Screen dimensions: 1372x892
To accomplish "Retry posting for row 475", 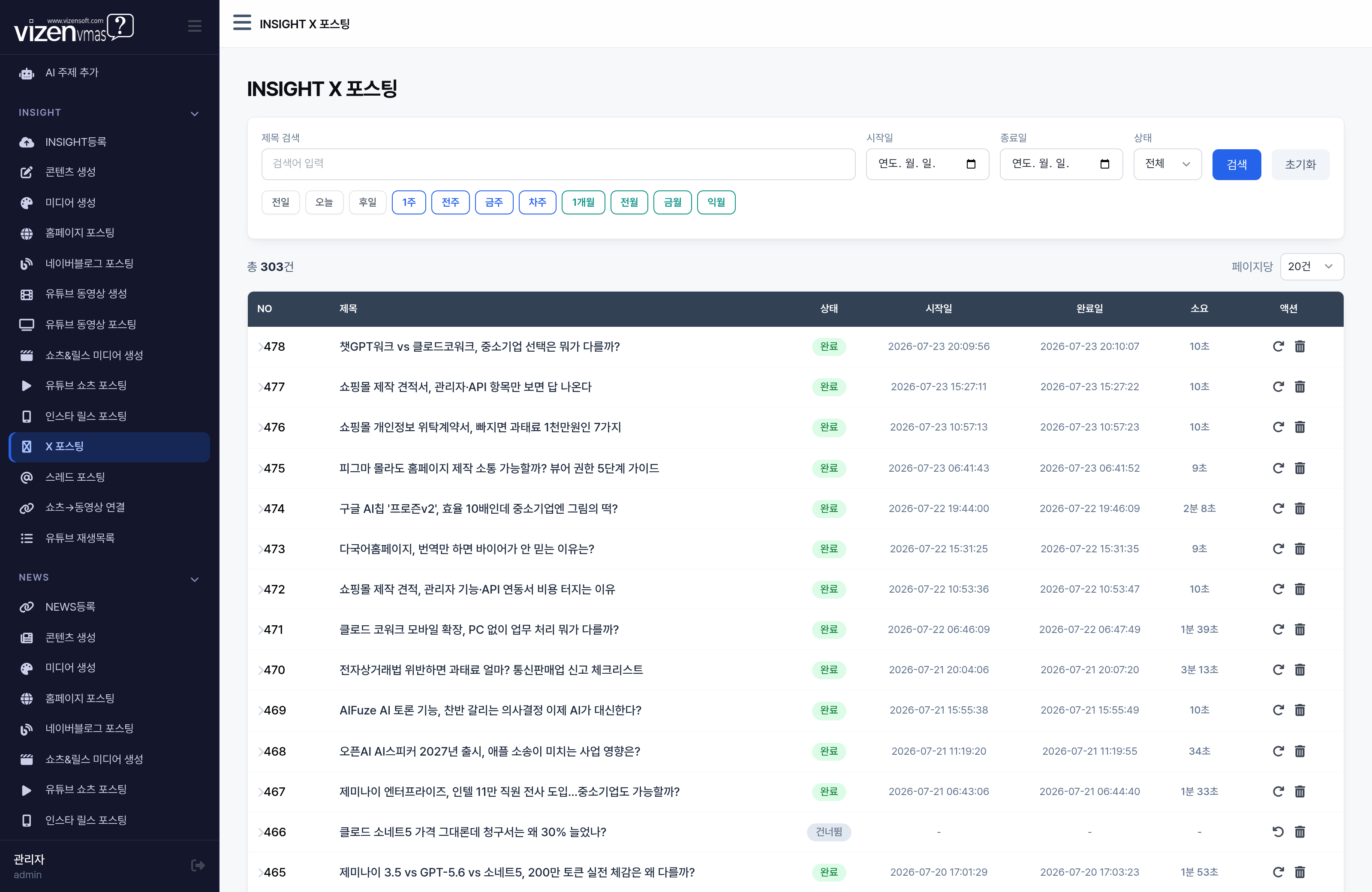I will click(x=1278, y=467).
